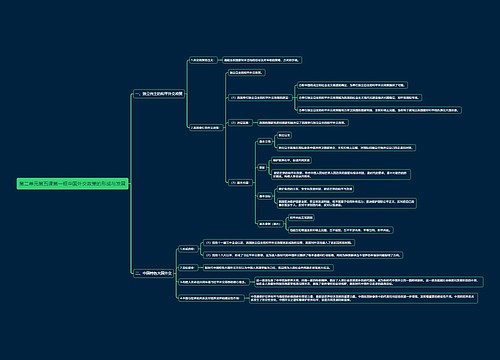Image resolution: width=500 pixels, height=360 pixels.
Task: Select the '独立自主' leaf node
Action: (284, 135)
